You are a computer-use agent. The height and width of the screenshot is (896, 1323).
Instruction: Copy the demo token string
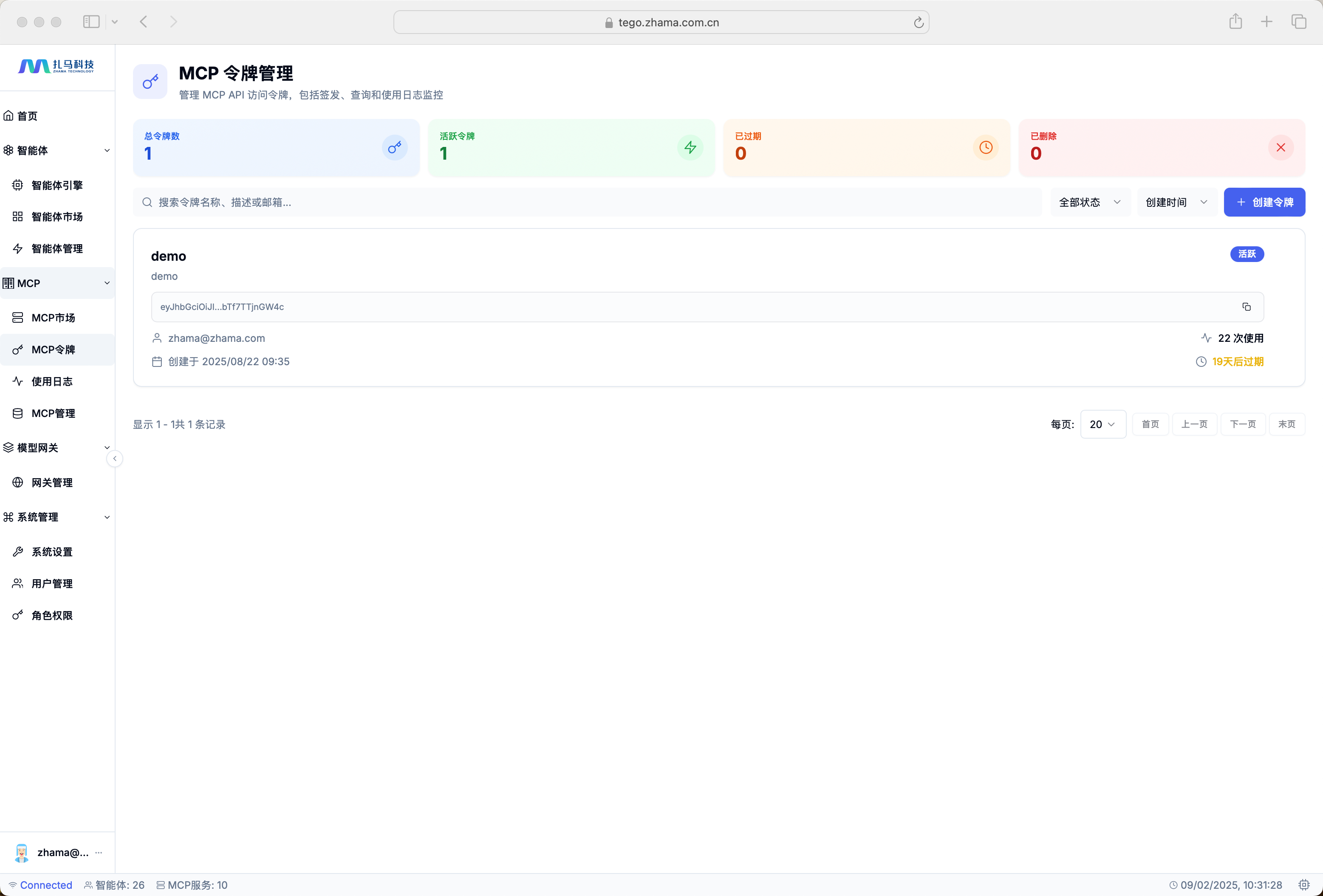click(1246, 307)
